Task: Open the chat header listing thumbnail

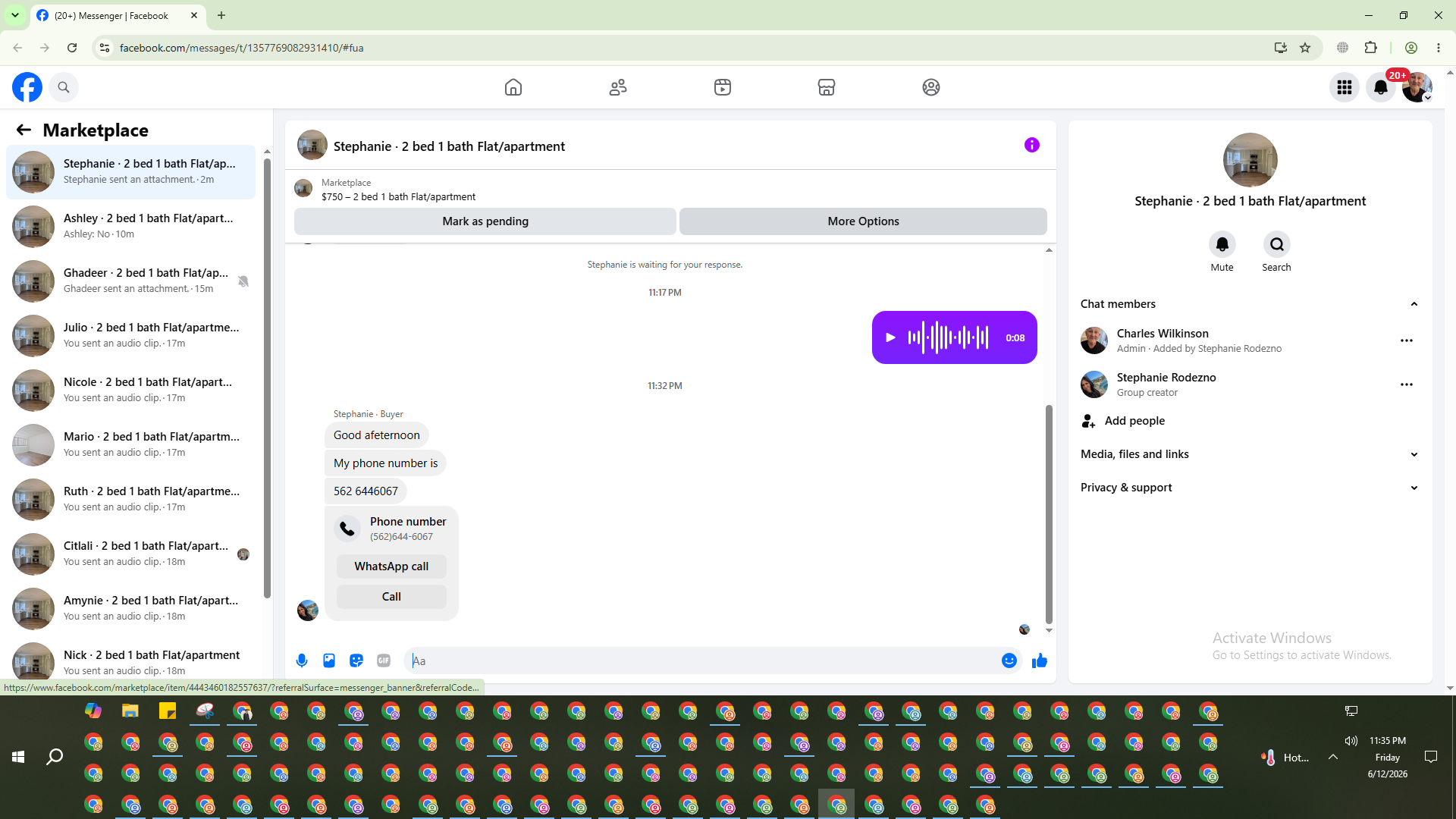Action: [312, 146]
